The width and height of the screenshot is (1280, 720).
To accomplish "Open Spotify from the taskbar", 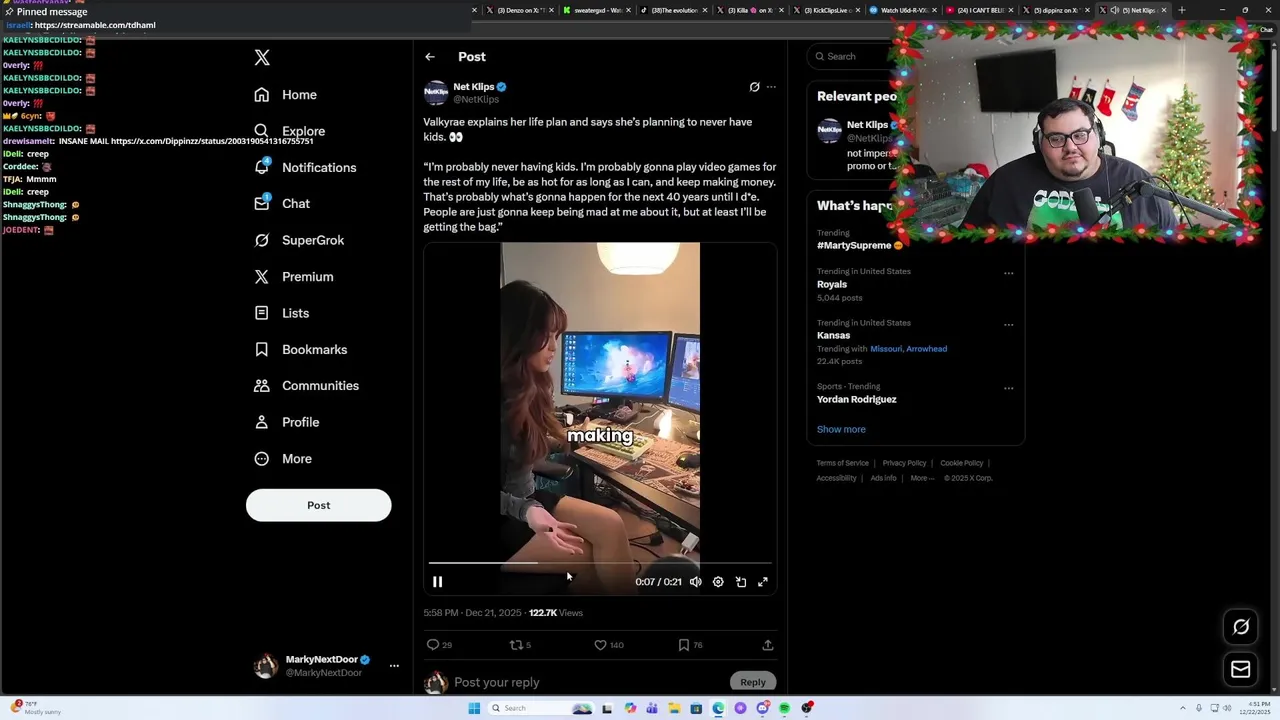I will click(x=784, y=708).
